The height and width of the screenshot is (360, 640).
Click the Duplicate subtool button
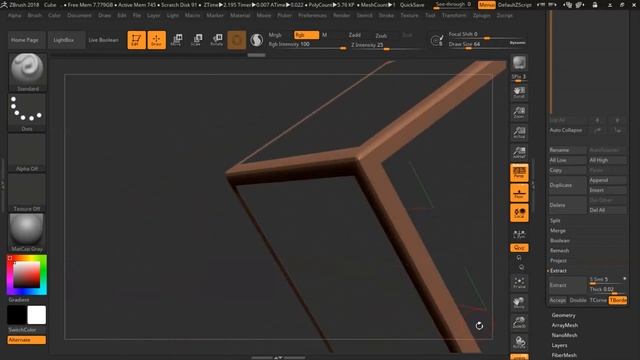[567, 185]
